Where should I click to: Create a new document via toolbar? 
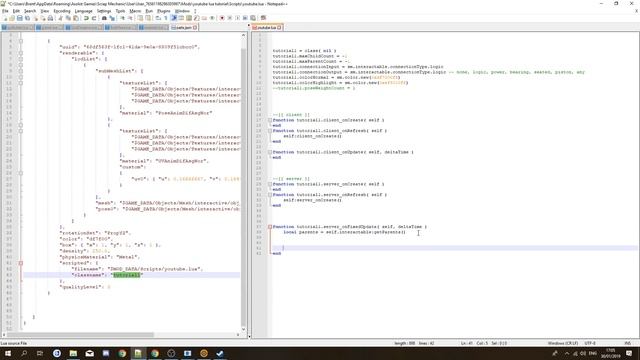click(x=5, y=18)
